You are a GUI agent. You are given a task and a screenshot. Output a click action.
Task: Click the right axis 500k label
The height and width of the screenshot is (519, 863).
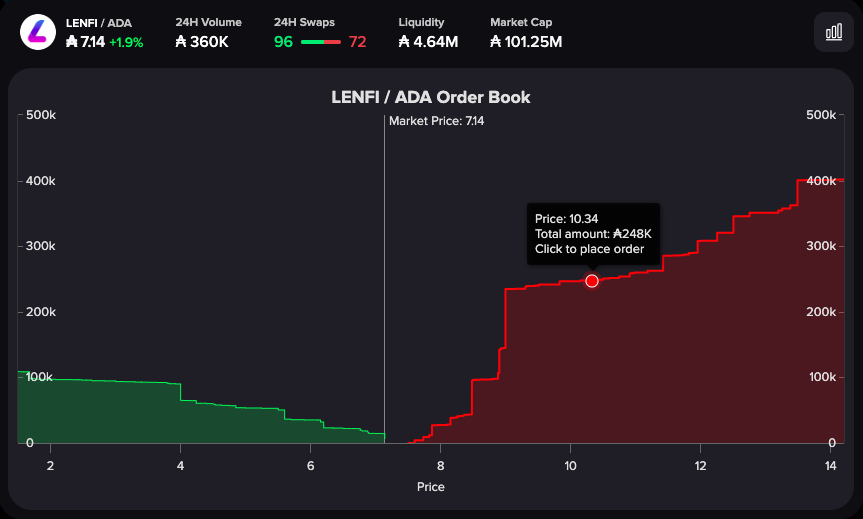coord(821,115)
